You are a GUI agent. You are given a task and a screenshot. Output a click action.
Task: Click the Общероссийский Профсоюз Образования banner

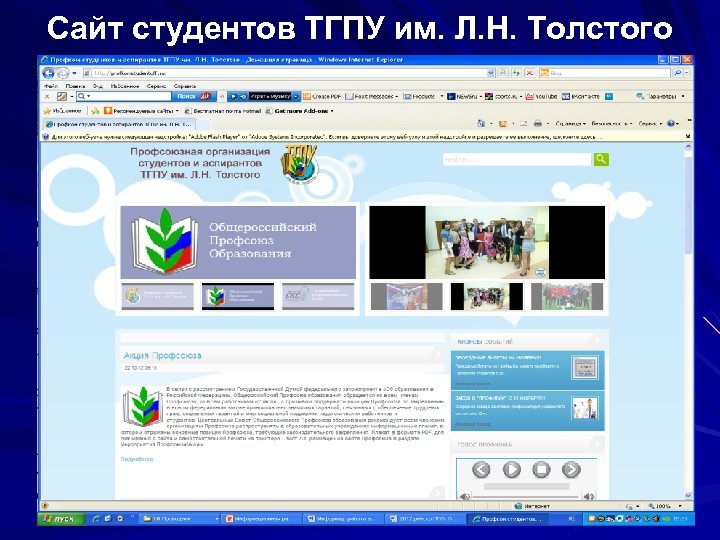tap(238, 242)
